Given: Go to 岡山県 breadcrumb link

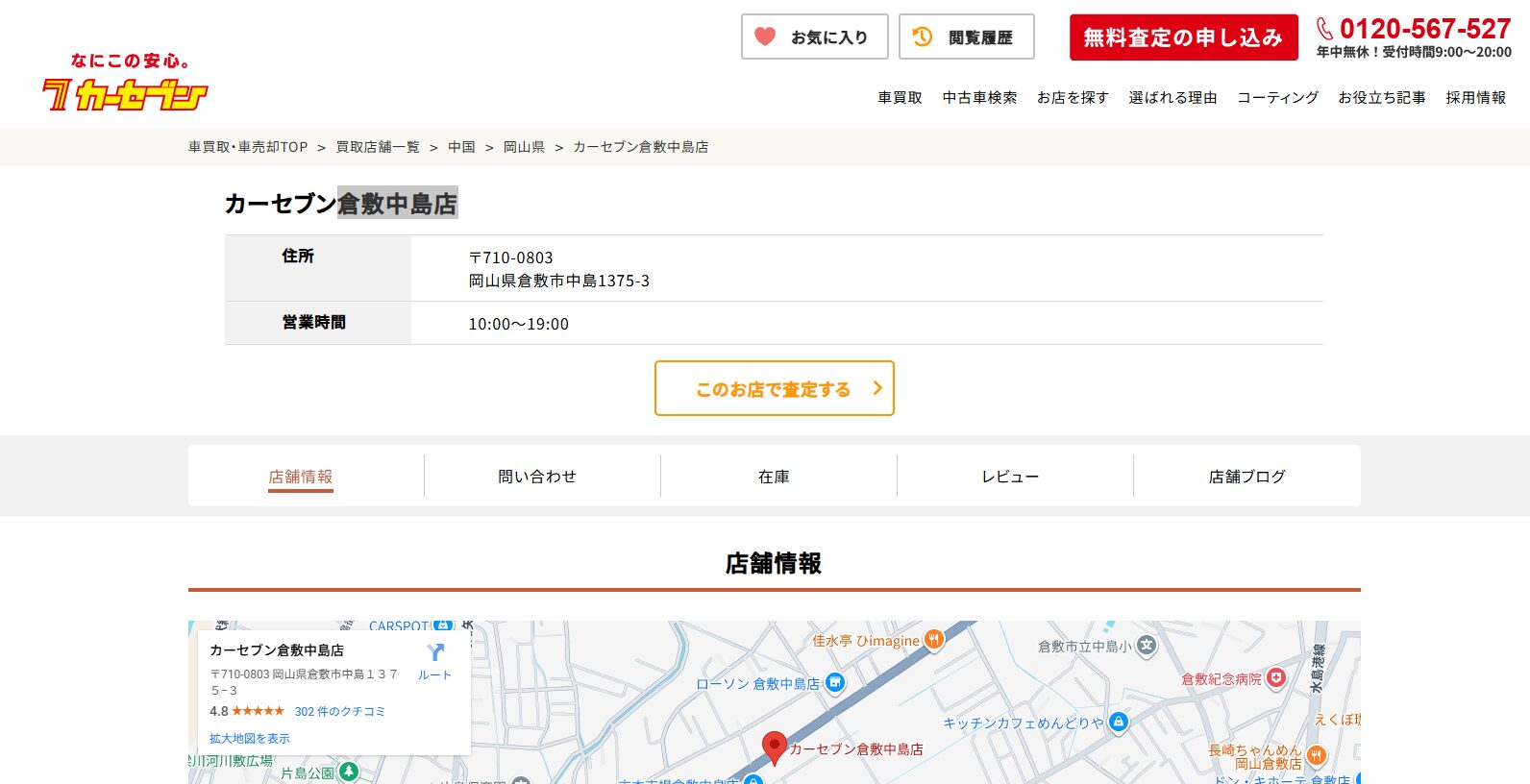Looking at the screenshot, I should point(524,147).
